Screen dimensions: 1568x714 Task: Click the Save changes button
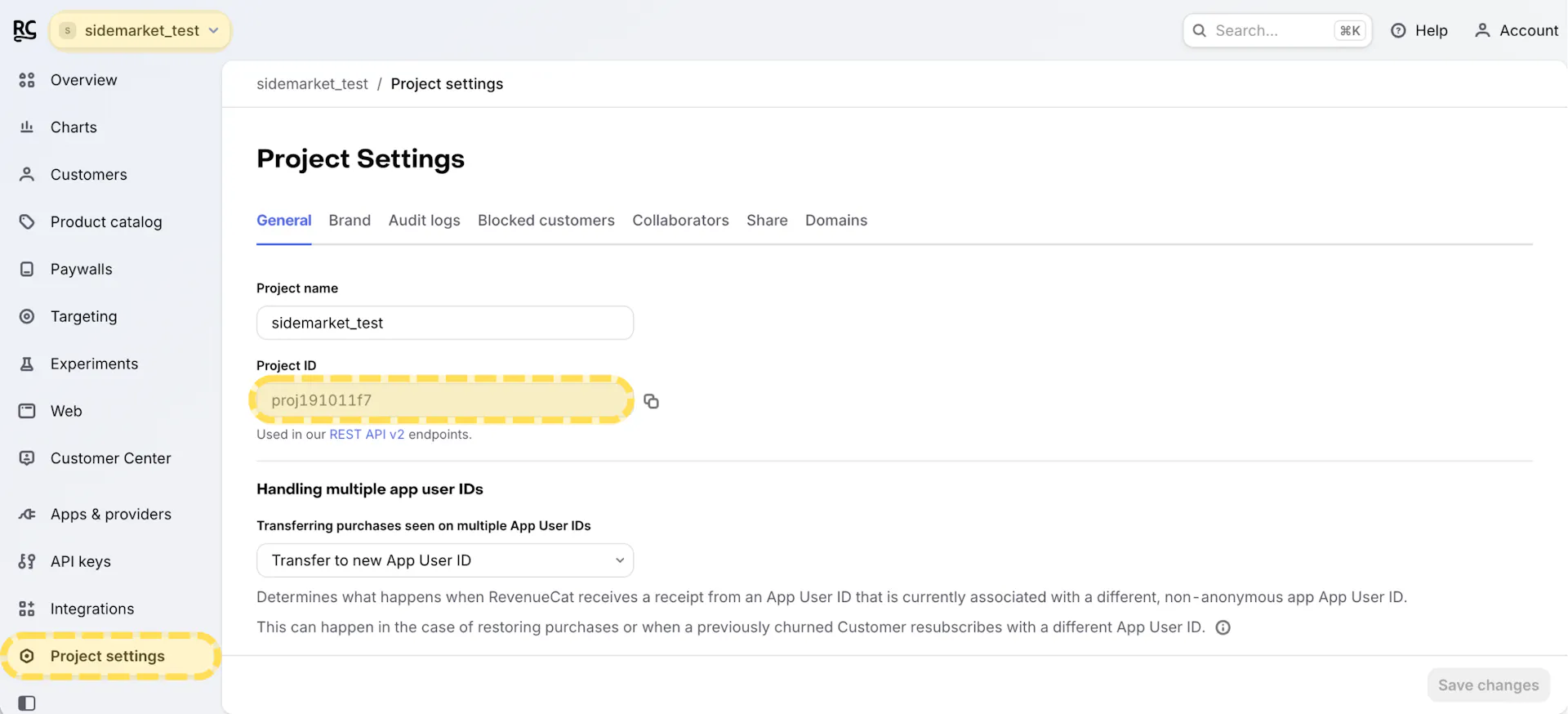1488,685
